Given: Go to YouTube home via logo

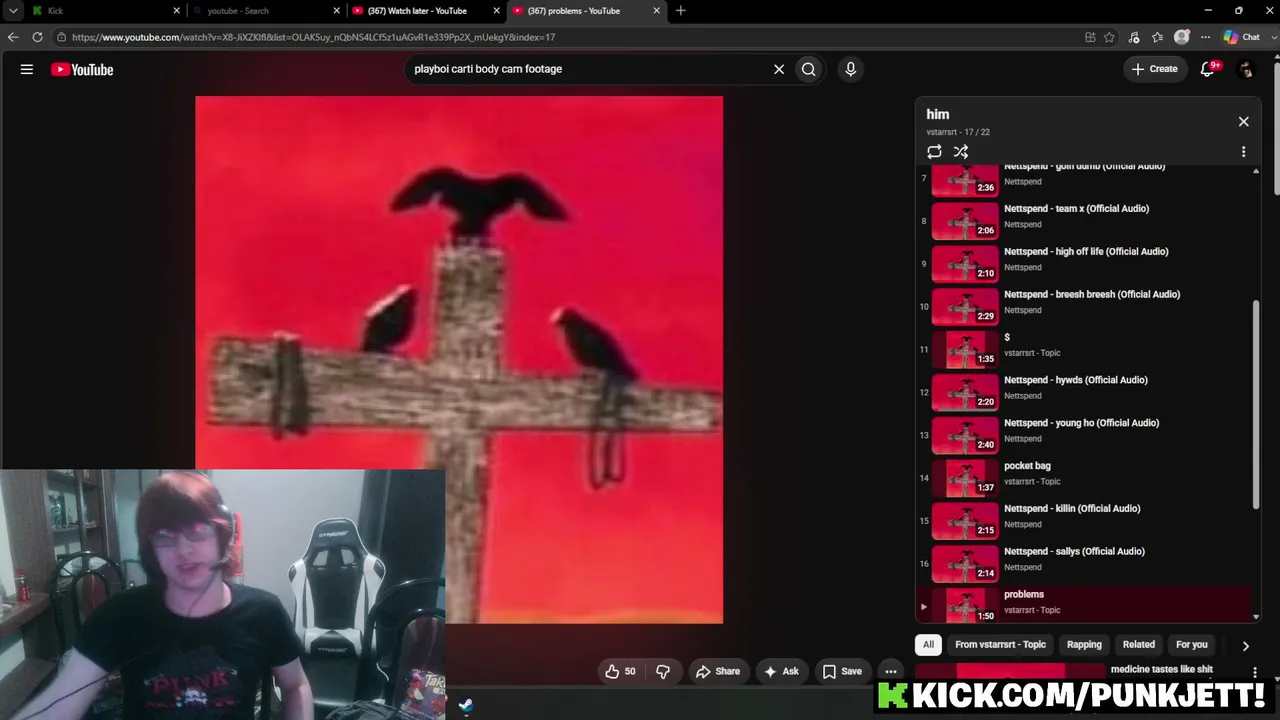Looking at the screenshot, I should point(82,69).
